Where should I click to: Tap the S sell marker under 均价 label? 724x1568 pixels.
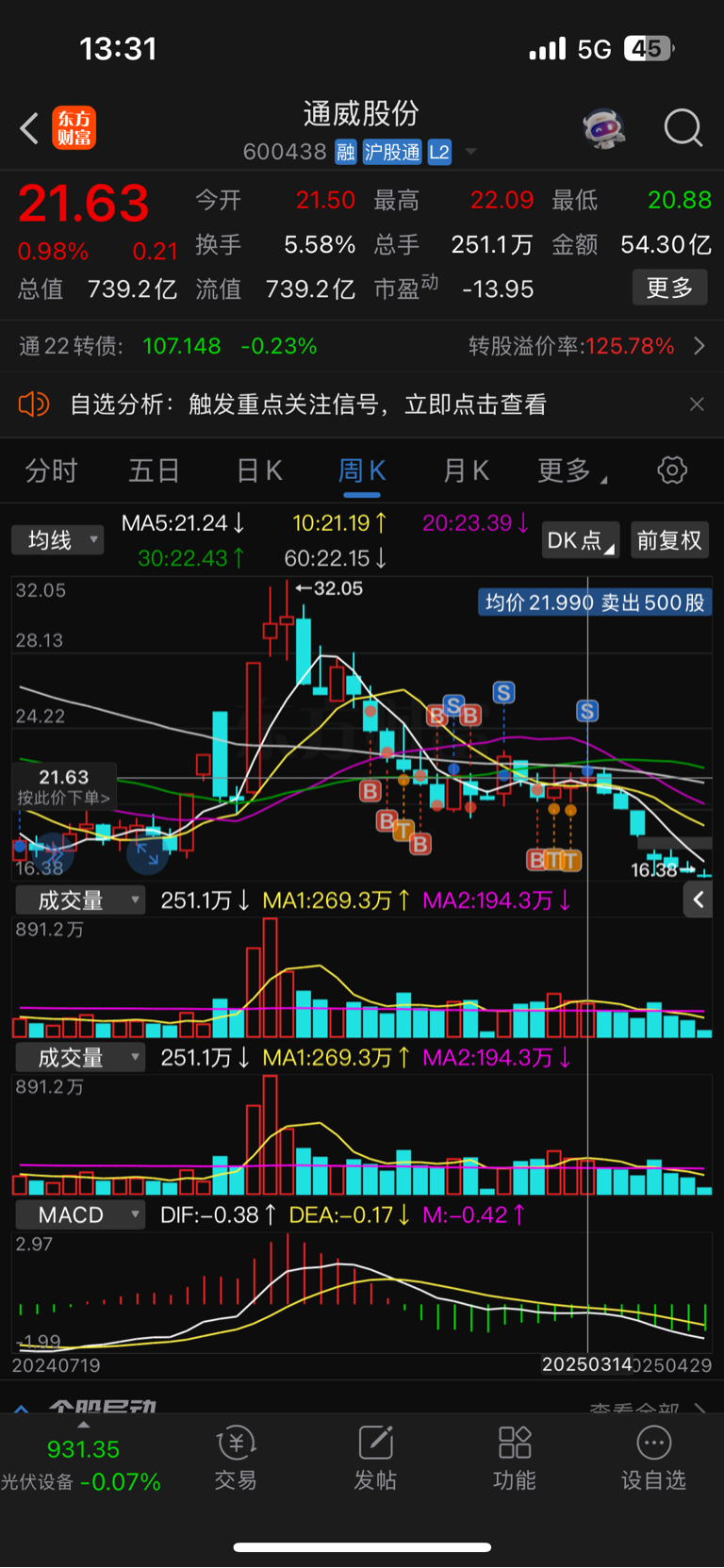point(587,711)
